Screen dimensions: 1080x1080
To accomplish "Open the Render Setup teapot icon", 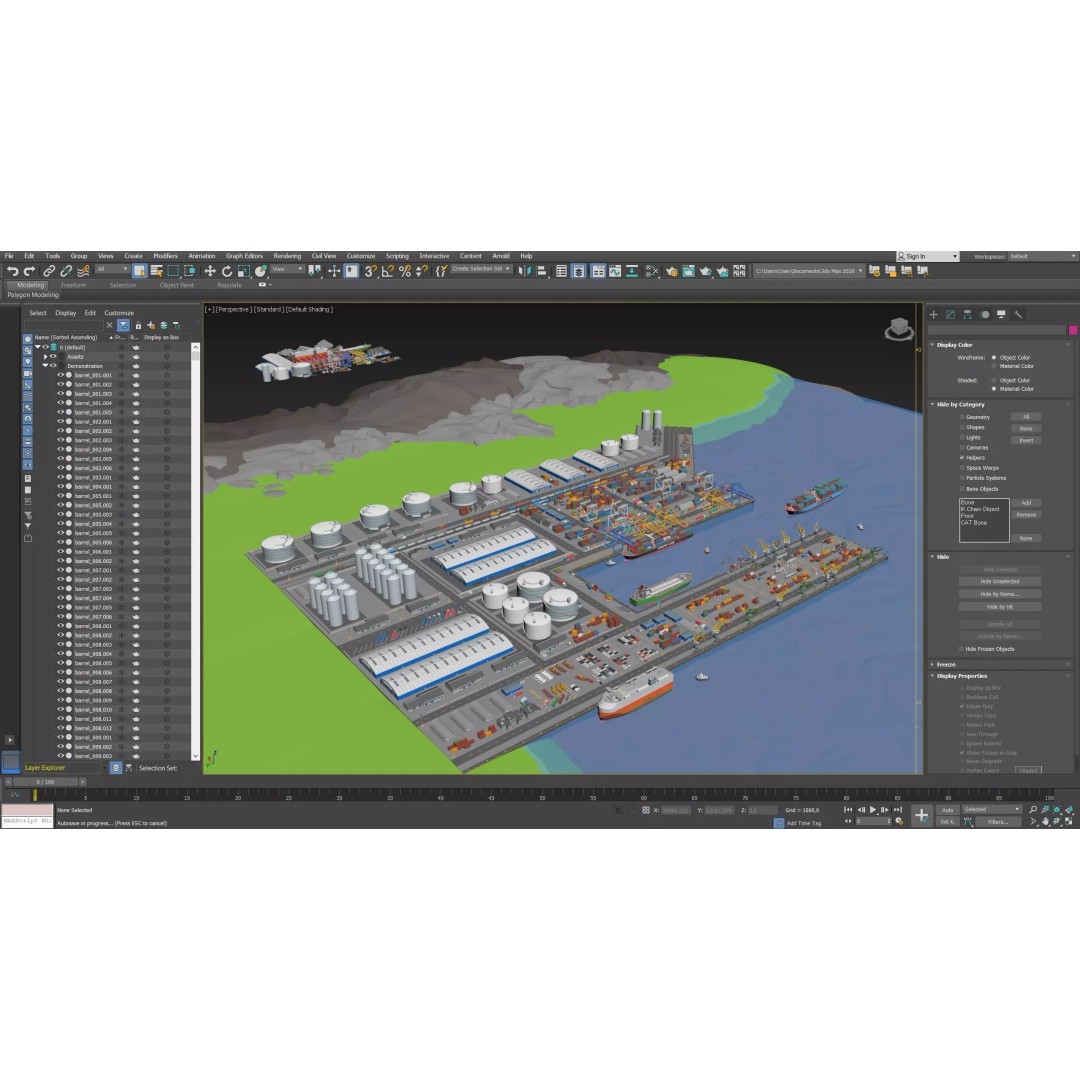I will coord(672,271).
